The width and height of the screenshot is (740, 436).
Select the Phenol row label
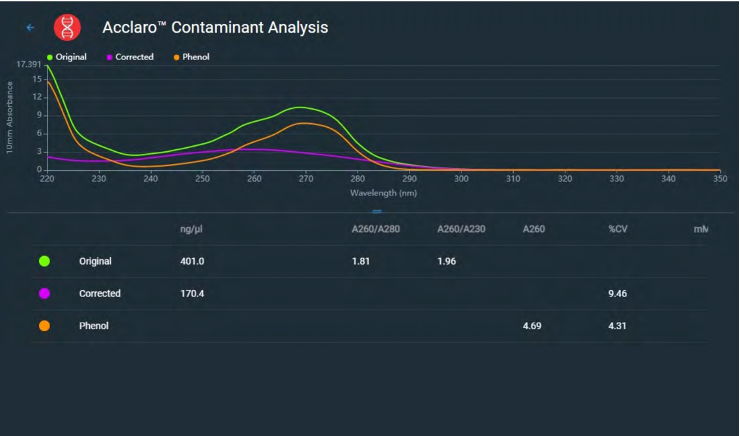[94, 326]
